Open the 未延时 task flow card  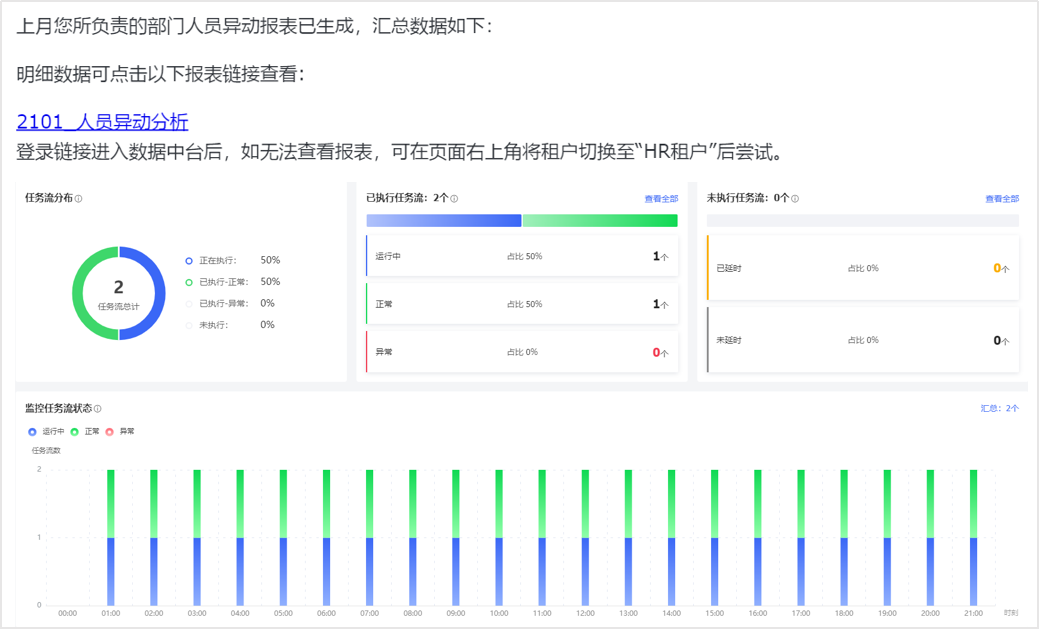(x=863, y=340)
